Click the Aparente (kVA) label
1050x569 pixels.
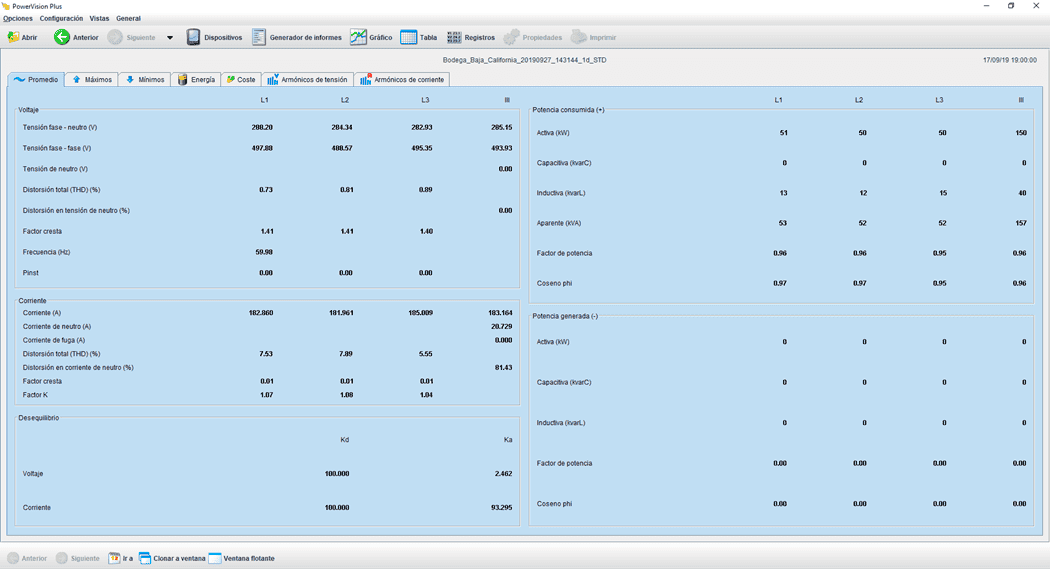click(x=558, y=223)
